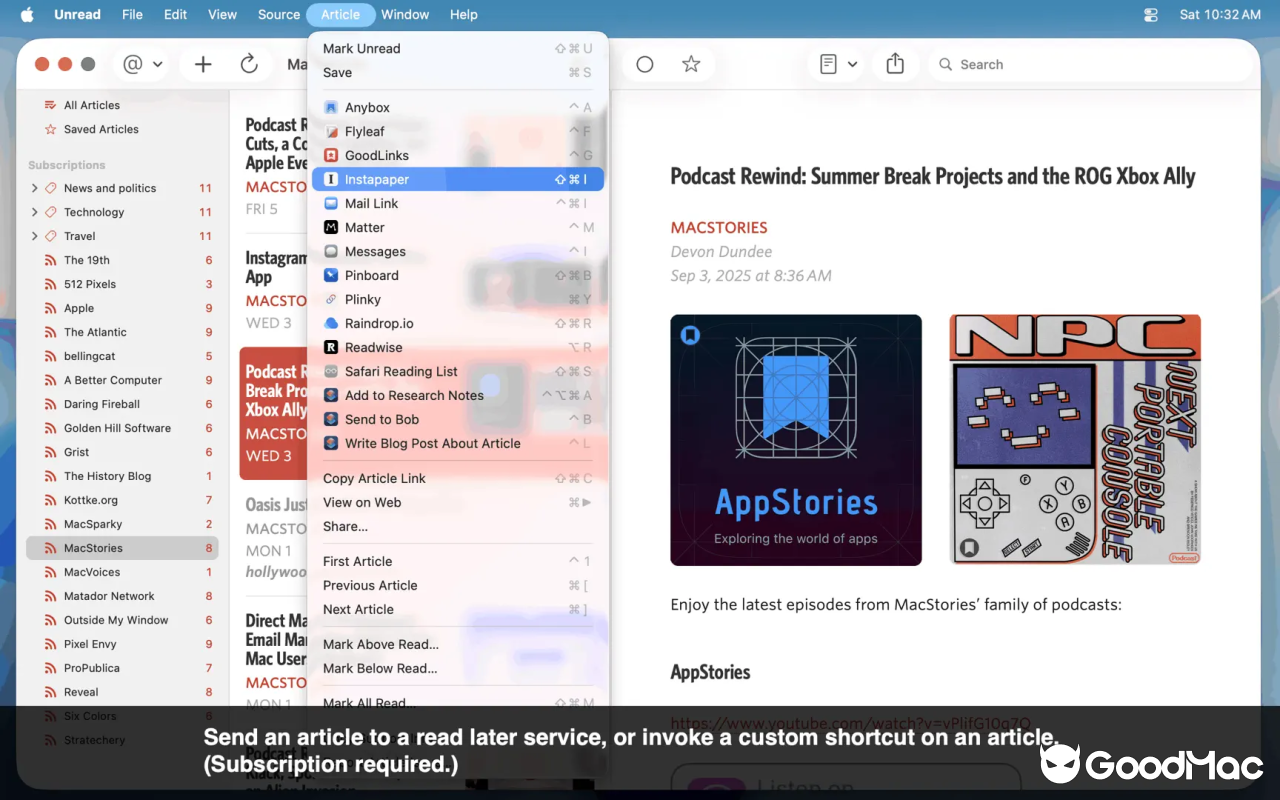The image size is (1280, 800).
Task: Open the View menu
Action: (x=222, y=14)
